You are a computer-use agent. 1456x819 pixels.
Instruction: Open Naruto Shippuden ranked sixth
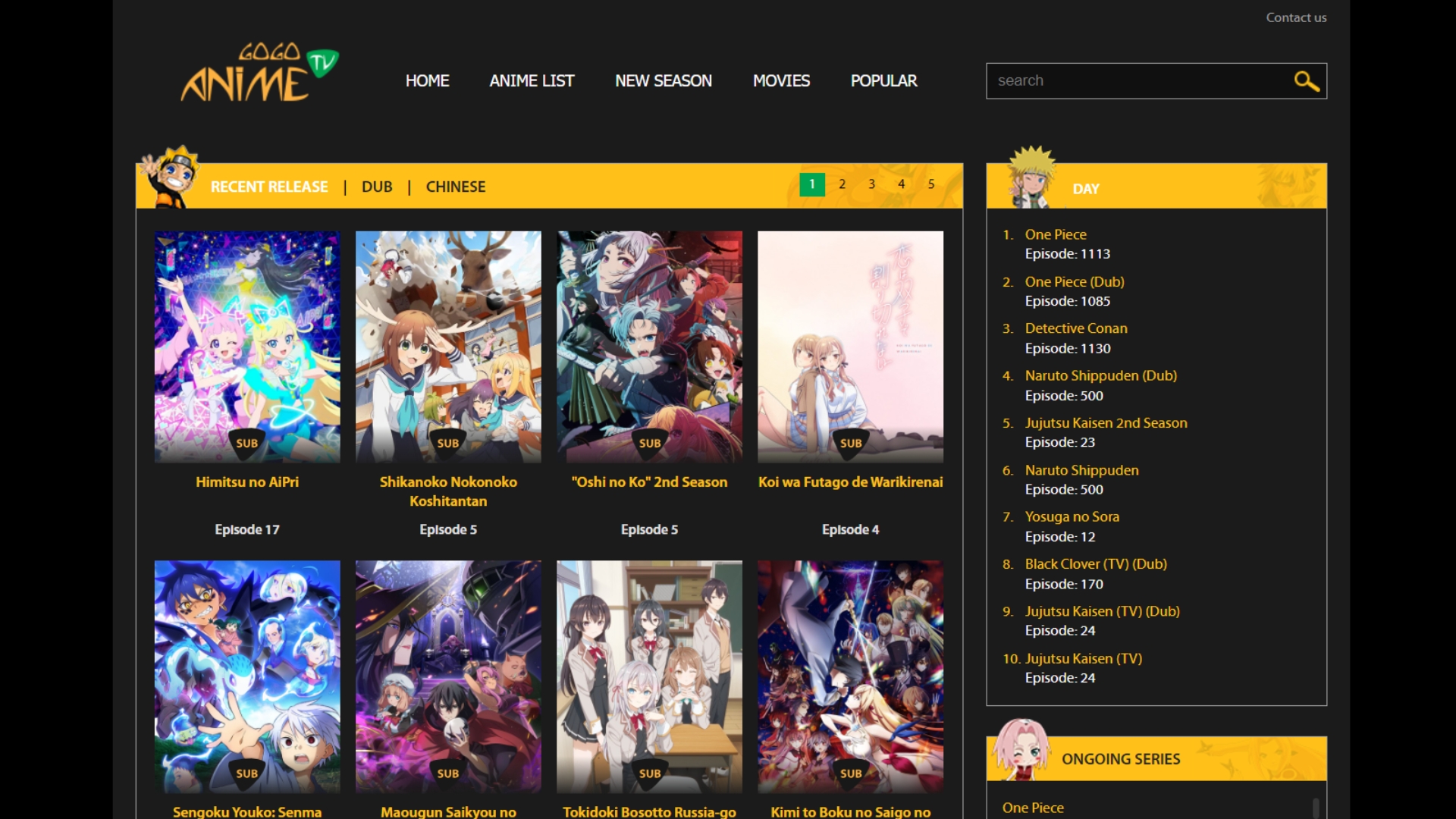pyautogui.click(x=1081, y=470)
